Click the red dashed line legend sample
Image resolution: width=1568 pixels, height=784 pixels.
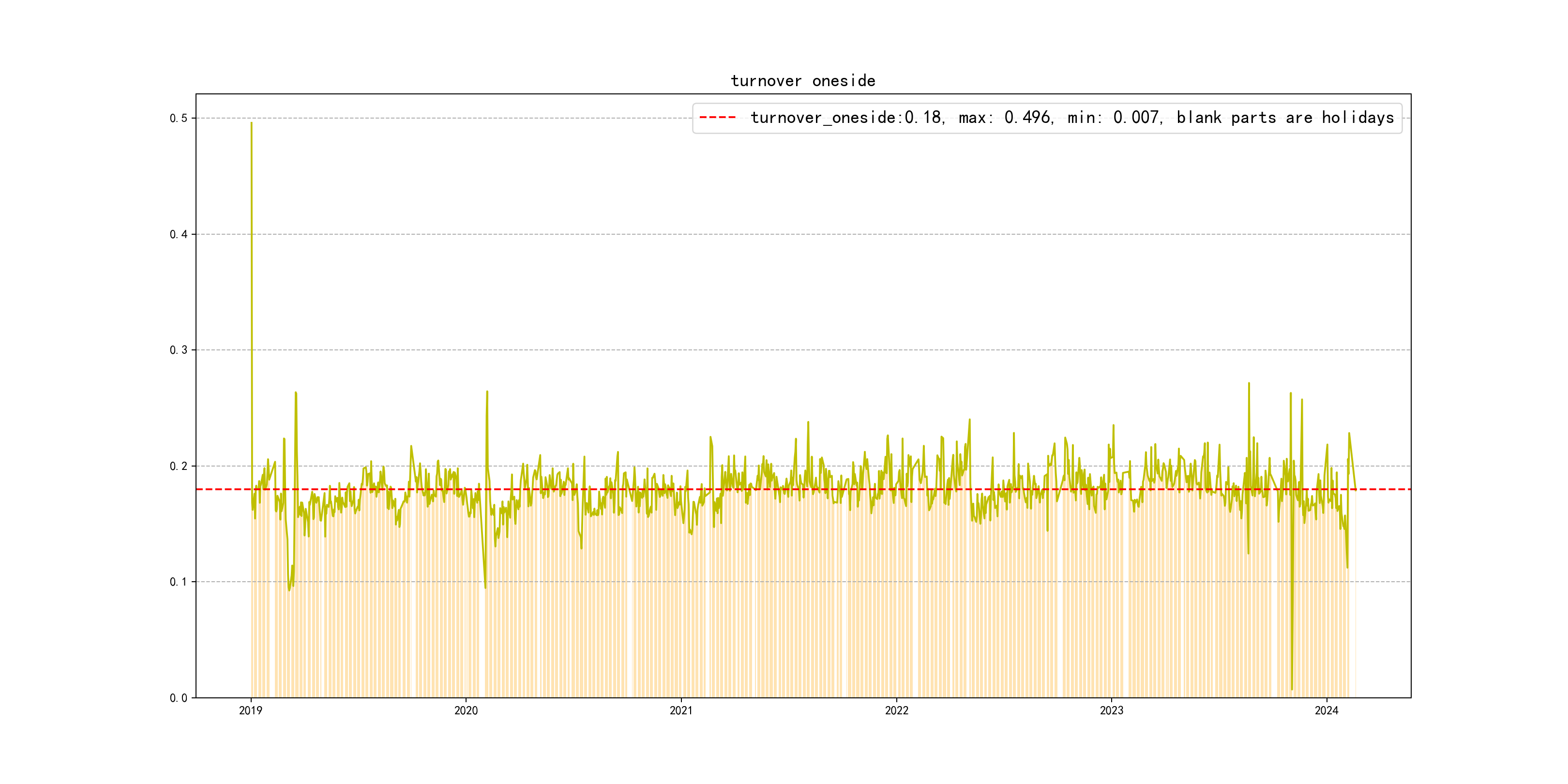tap(717, 118)
